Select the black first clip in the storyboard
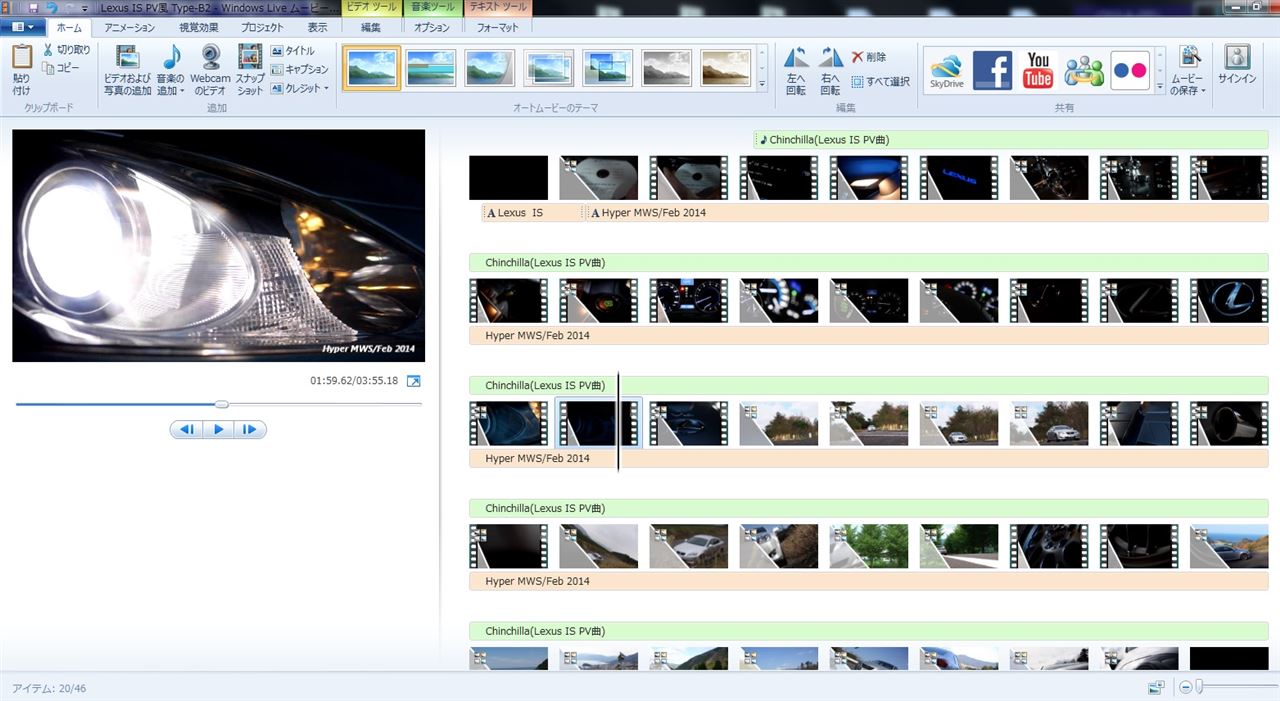 click(509, 177)
